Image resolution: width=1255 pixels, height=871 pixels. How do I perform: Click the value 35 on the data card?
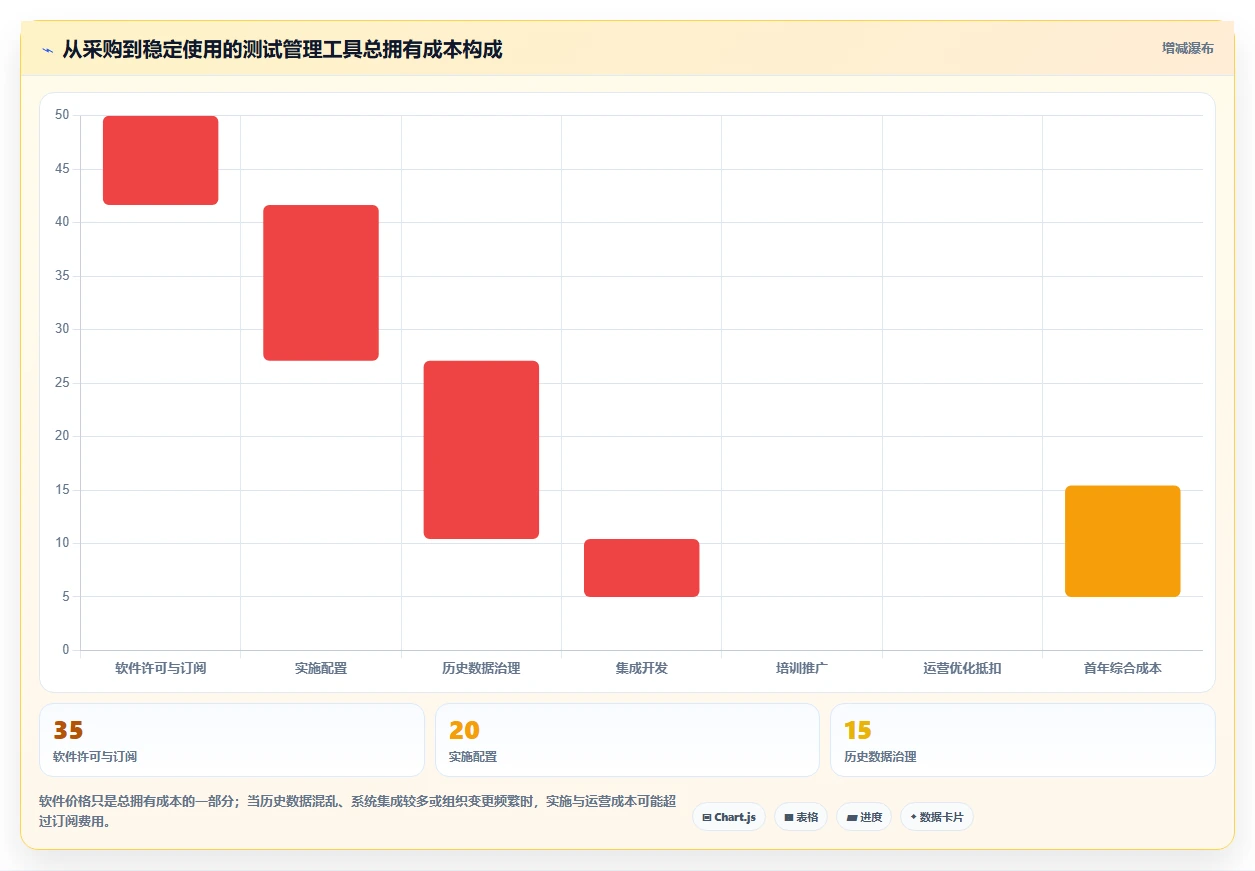click(68, 731)
